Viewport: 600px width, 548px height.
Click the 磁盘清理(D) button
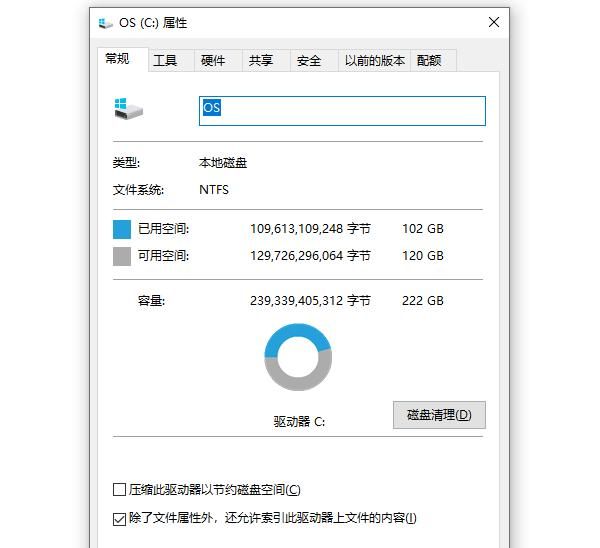click(439, 415)
